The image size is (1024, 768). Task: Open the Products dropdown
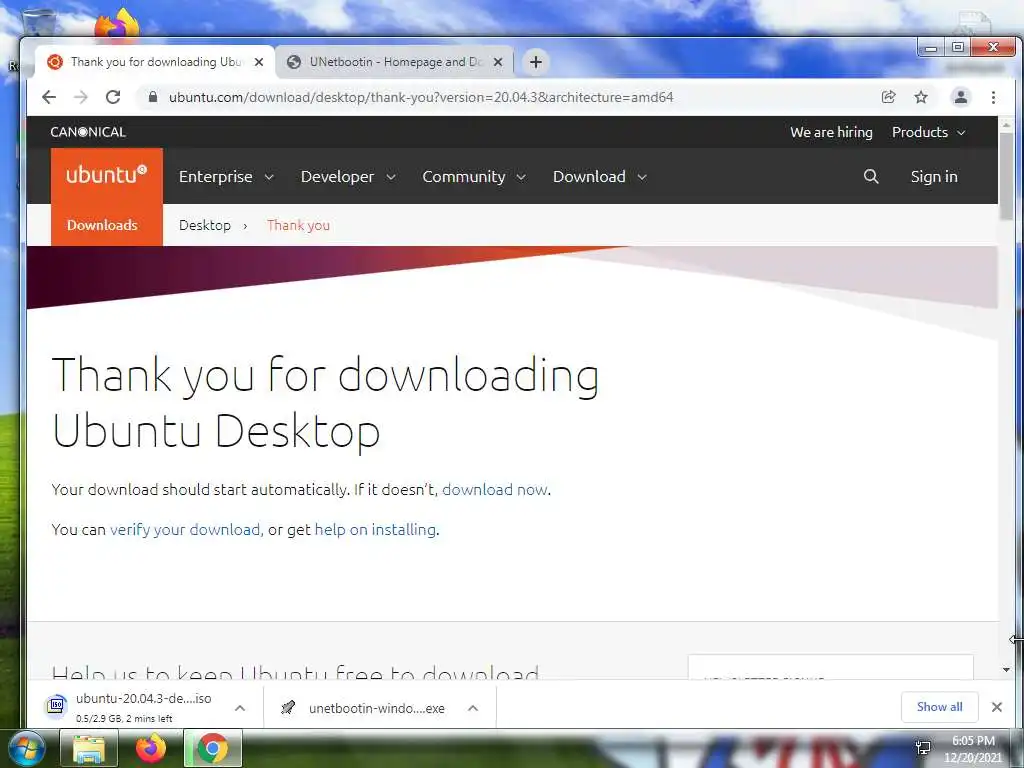pos(929,132)
